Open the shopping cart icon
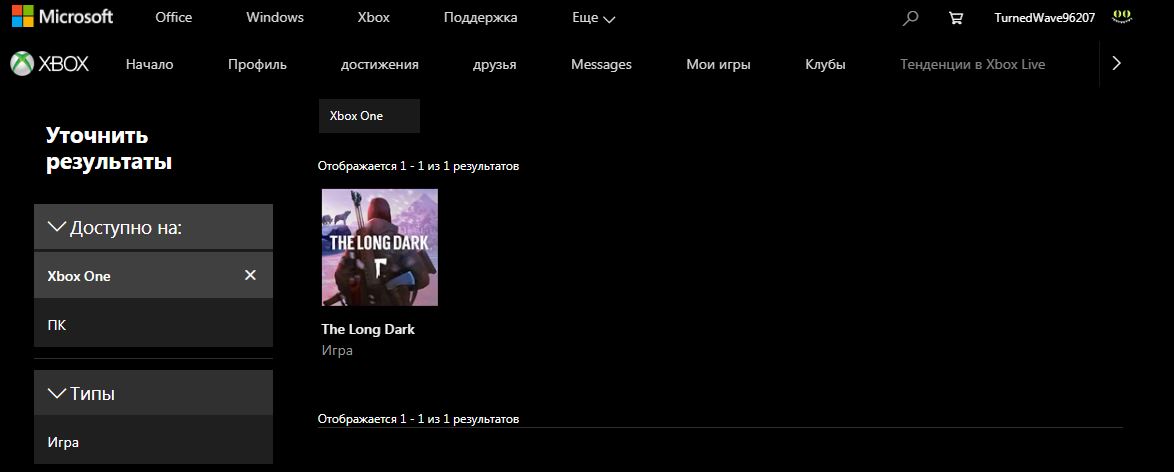The height and width of the screenshot is (472, 1174). coord(955,18)
